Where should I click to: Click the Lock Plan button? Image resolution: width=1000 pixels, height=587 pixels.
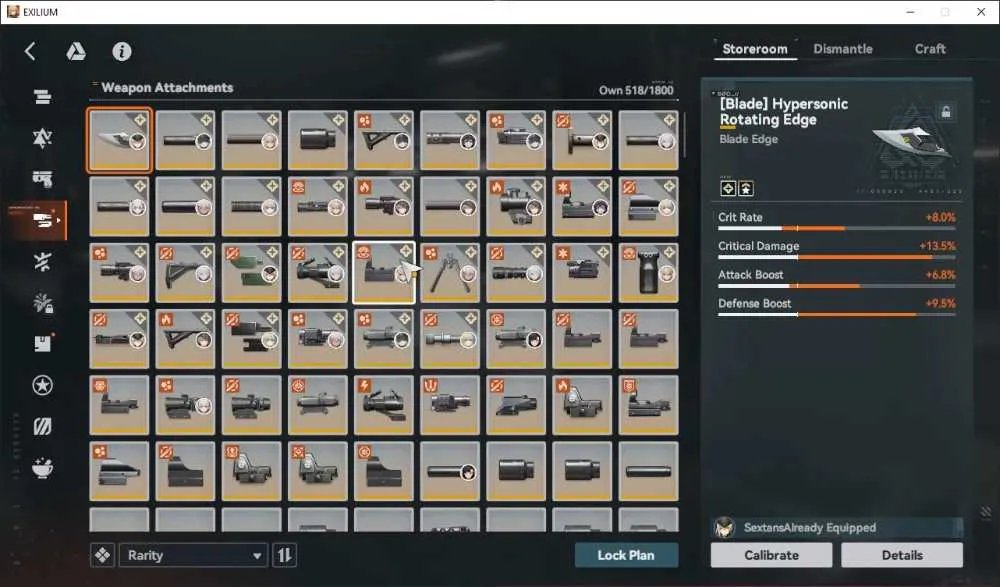click(626, 555)
